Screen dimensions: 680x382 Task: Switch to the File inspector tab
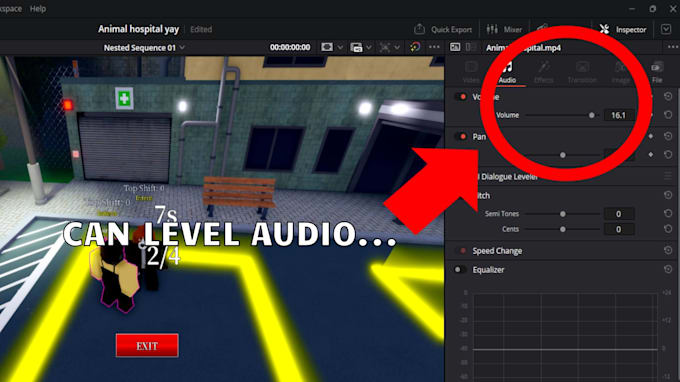click(657, 72)
